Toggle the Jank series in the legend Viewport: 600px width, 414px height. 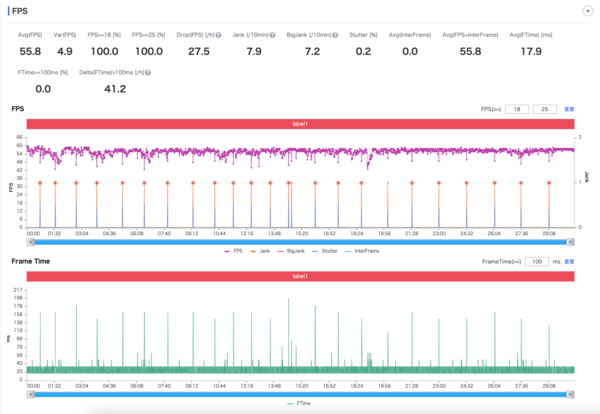click(x=260, y=251)
